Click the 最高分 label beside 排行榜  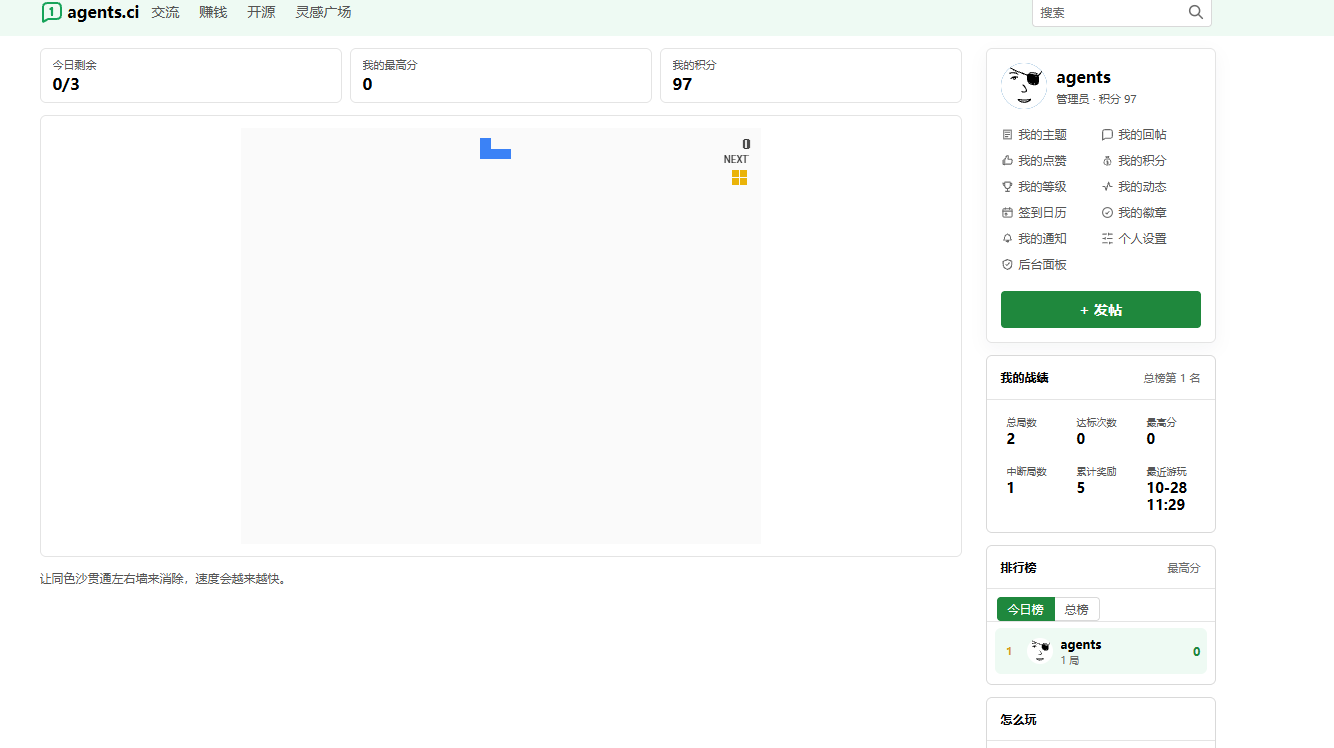pyautogui.click(x=1184, y=568)
